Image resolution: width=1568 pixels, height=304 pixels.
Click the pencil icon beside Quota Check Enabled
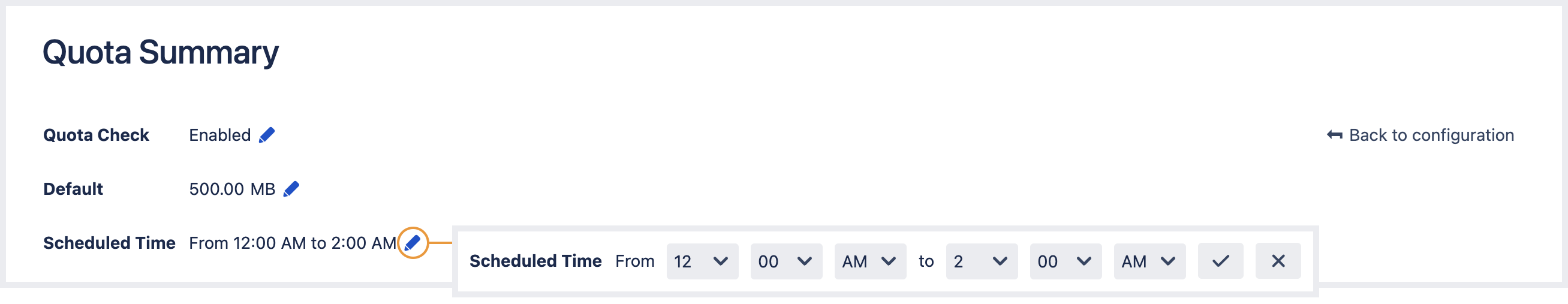267,136
